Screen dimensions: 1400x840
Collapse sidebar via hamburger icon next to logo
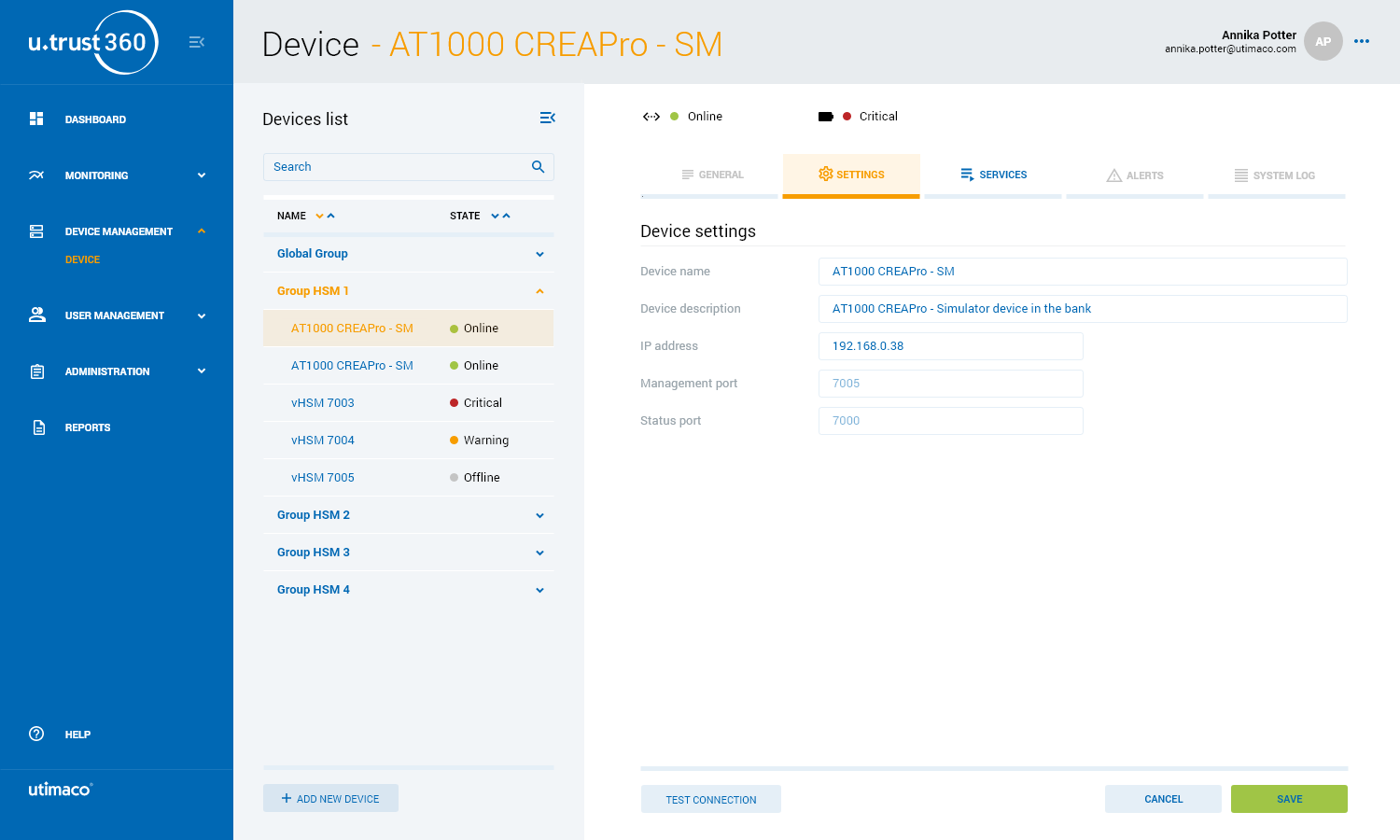(x=197, y=42)
